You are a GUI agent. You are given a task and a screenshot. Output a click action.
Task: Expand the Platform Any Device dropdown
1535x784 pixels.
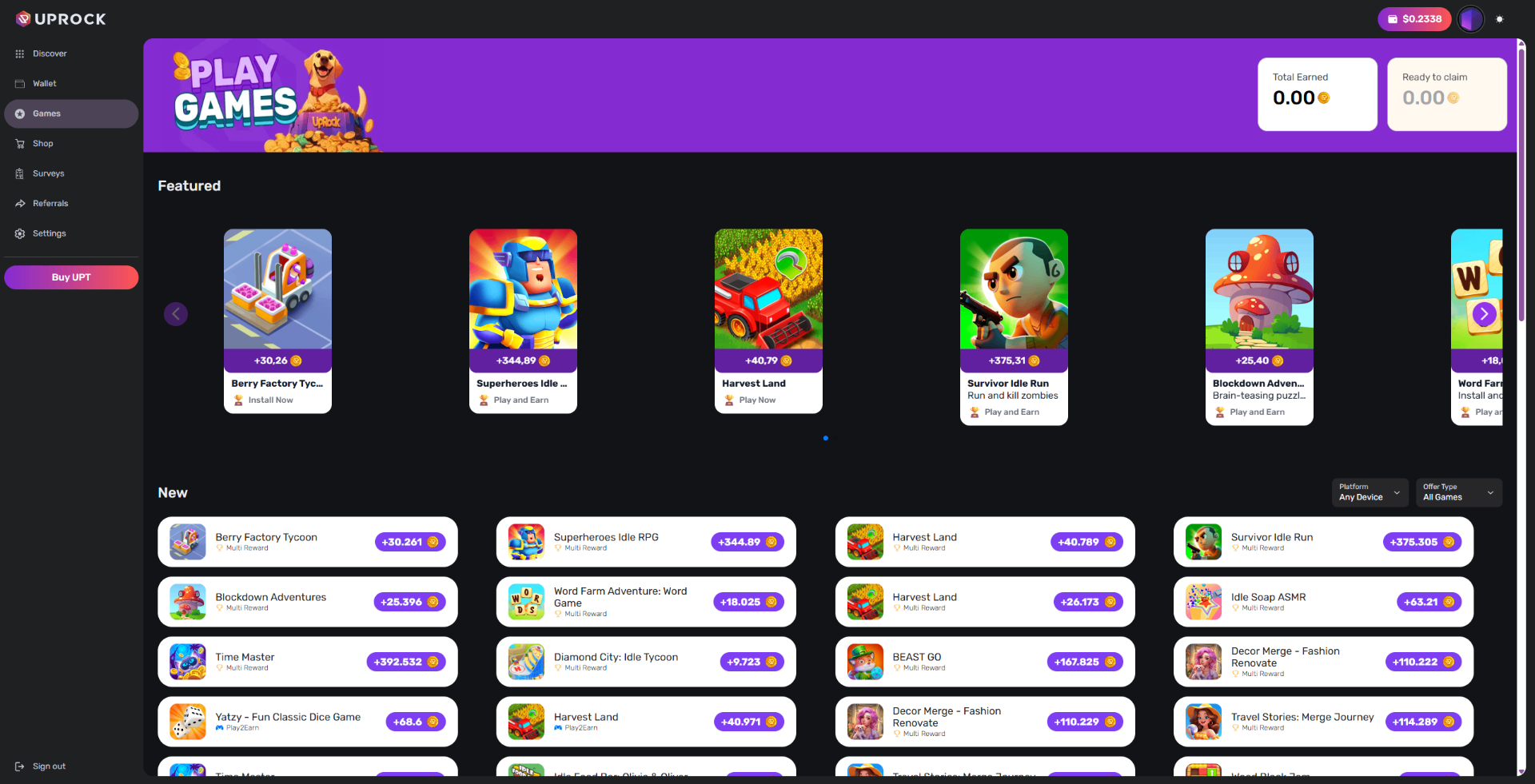click(1370, 492)
